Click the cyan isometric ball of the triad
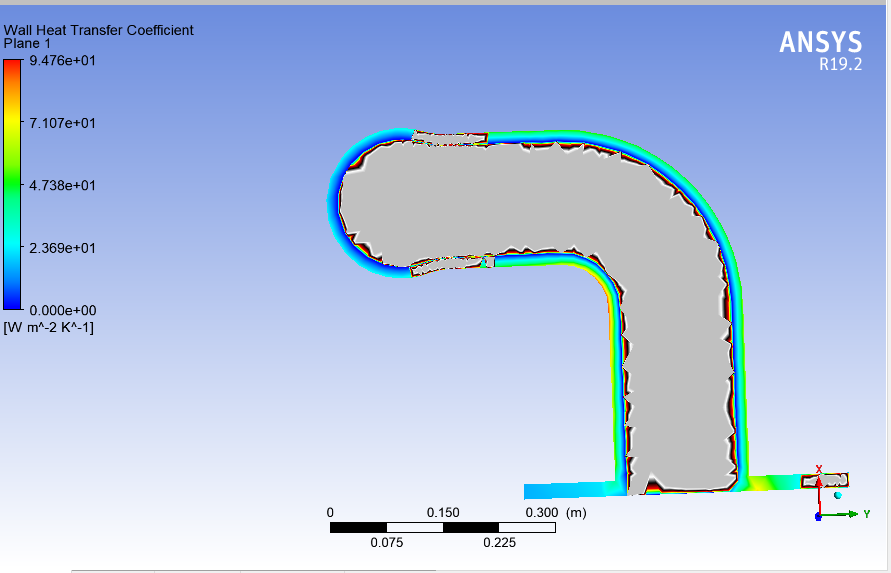Viewport: 891px width, 573px height. pyautogui.click(x=838, y=495)
